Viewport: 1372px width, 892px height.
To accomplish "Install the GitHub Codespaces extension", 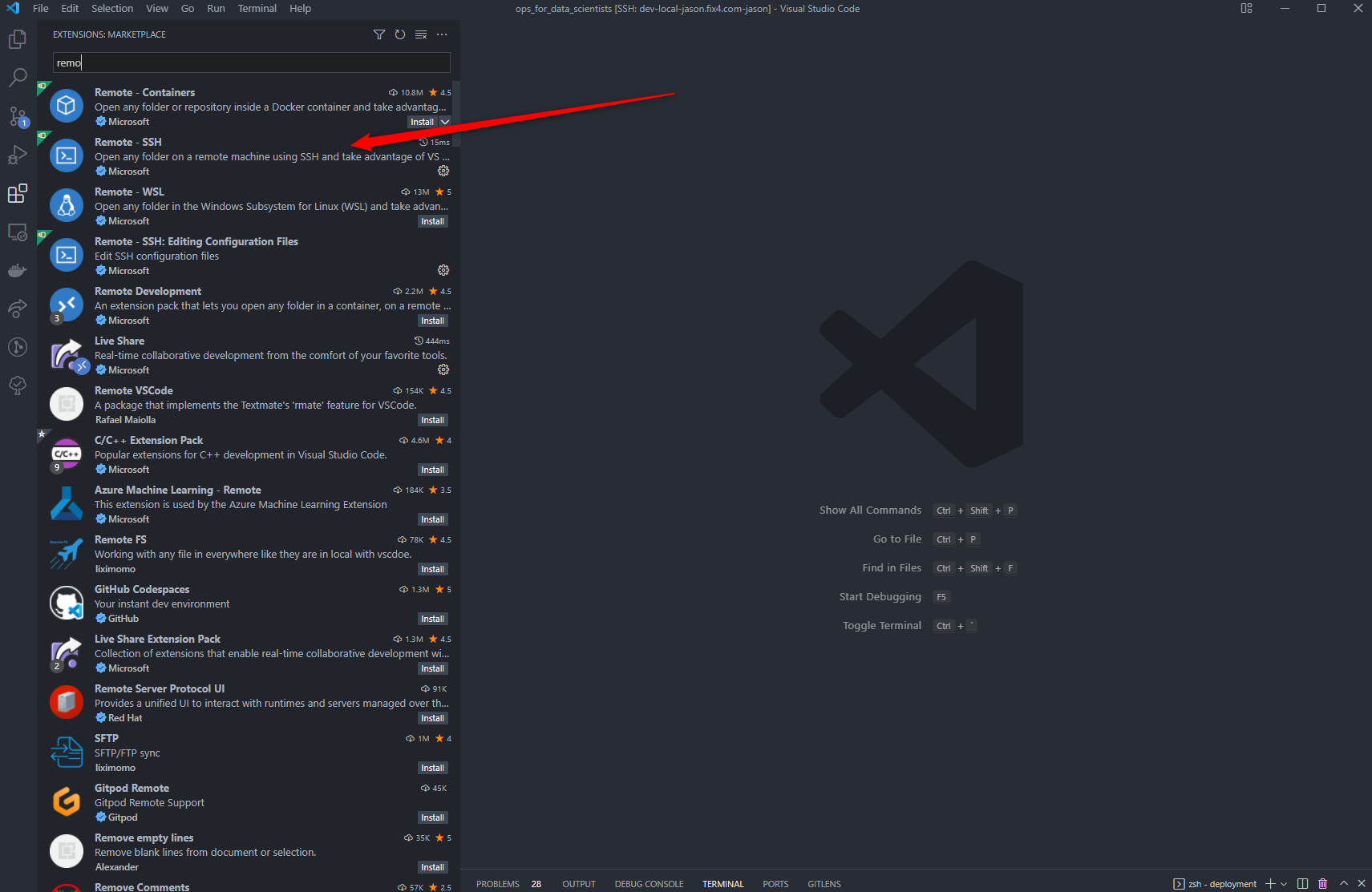I will (433, 619).
